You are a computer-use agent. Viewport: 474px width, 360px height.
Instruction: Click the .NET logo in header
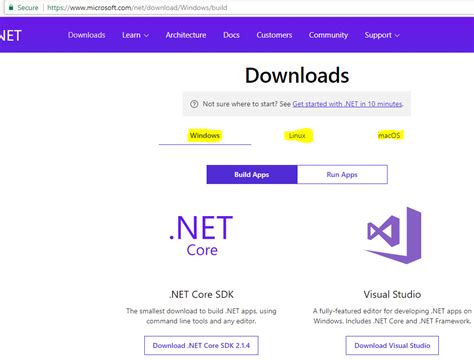pos(11,36)
